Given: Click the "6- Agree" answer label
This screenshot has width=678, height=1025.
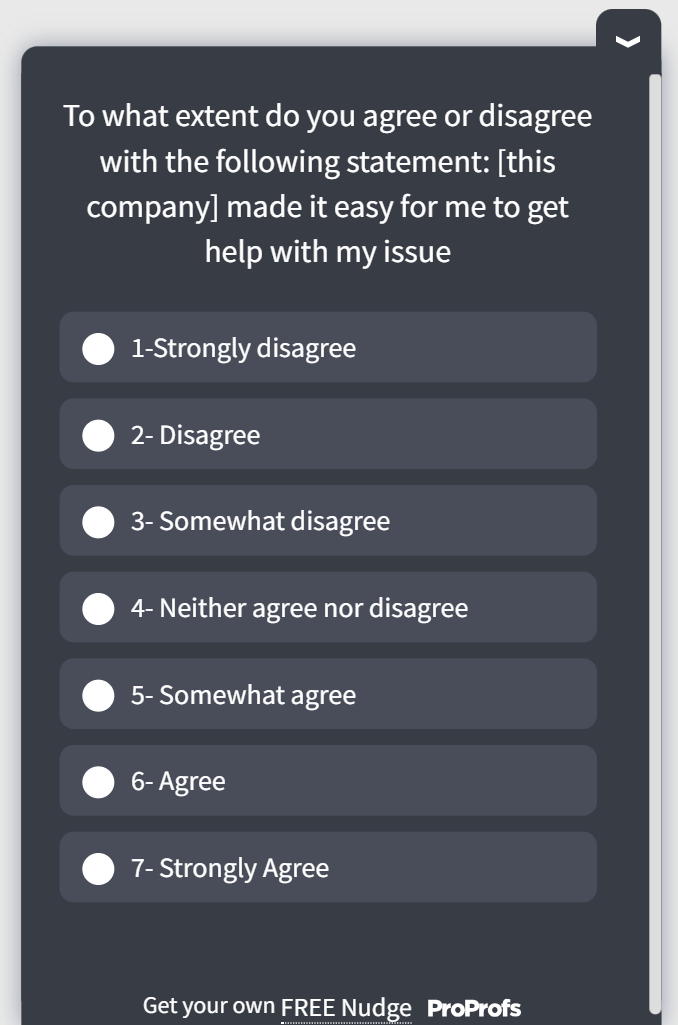Looking at the screenshot, I should click(178, 782).
